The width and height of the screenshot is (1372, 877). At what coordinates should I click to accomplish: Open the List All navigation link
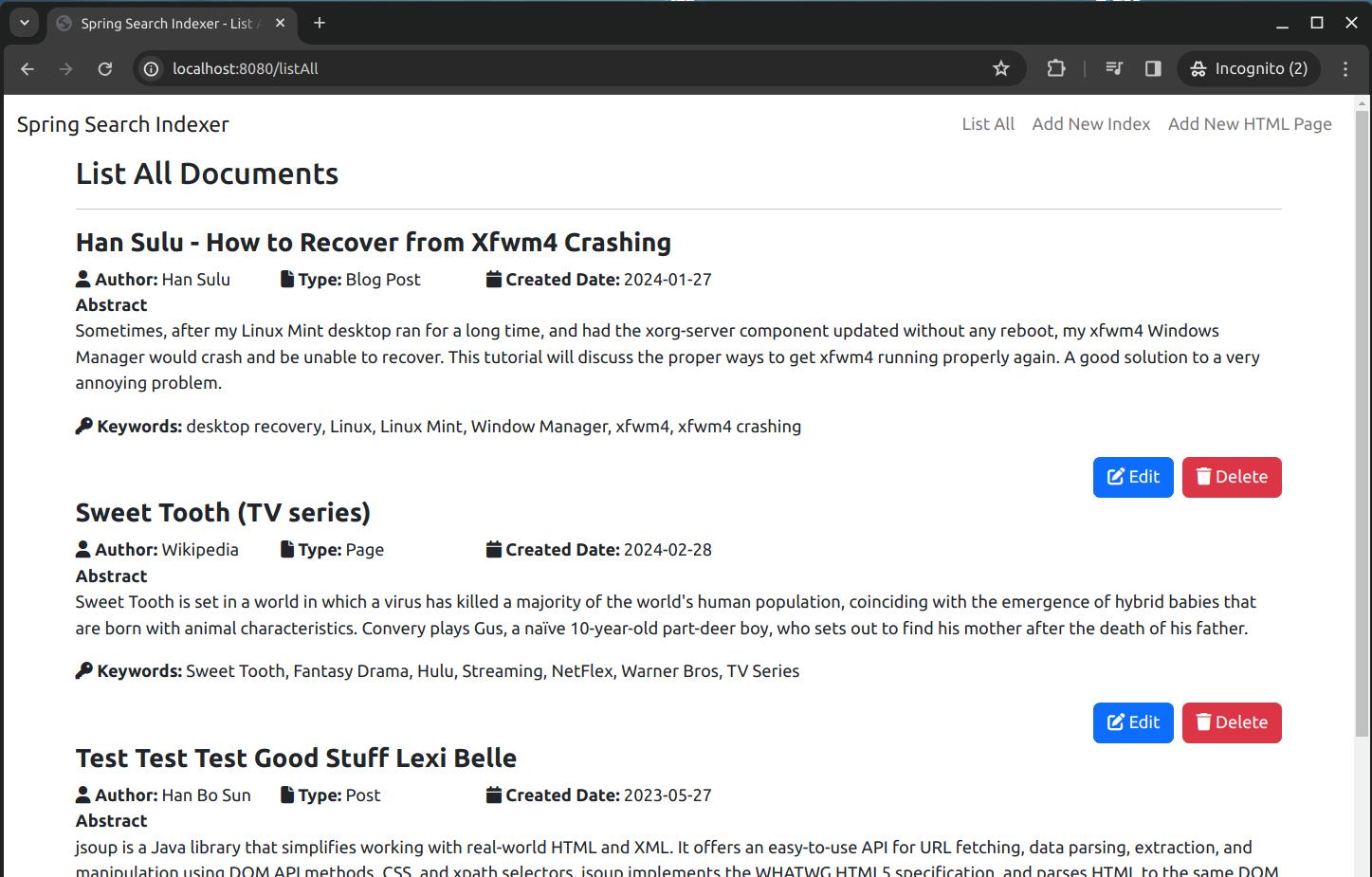click(987, 124)
